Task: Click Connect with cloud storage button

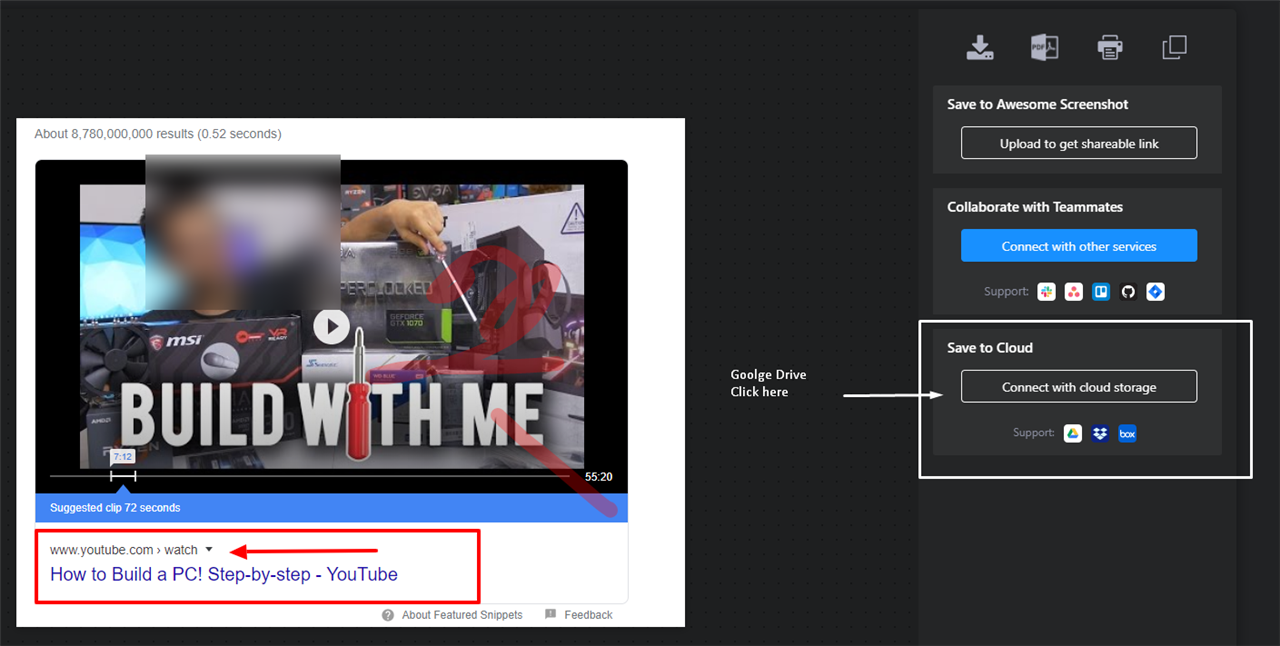Action: point(1079,387)
